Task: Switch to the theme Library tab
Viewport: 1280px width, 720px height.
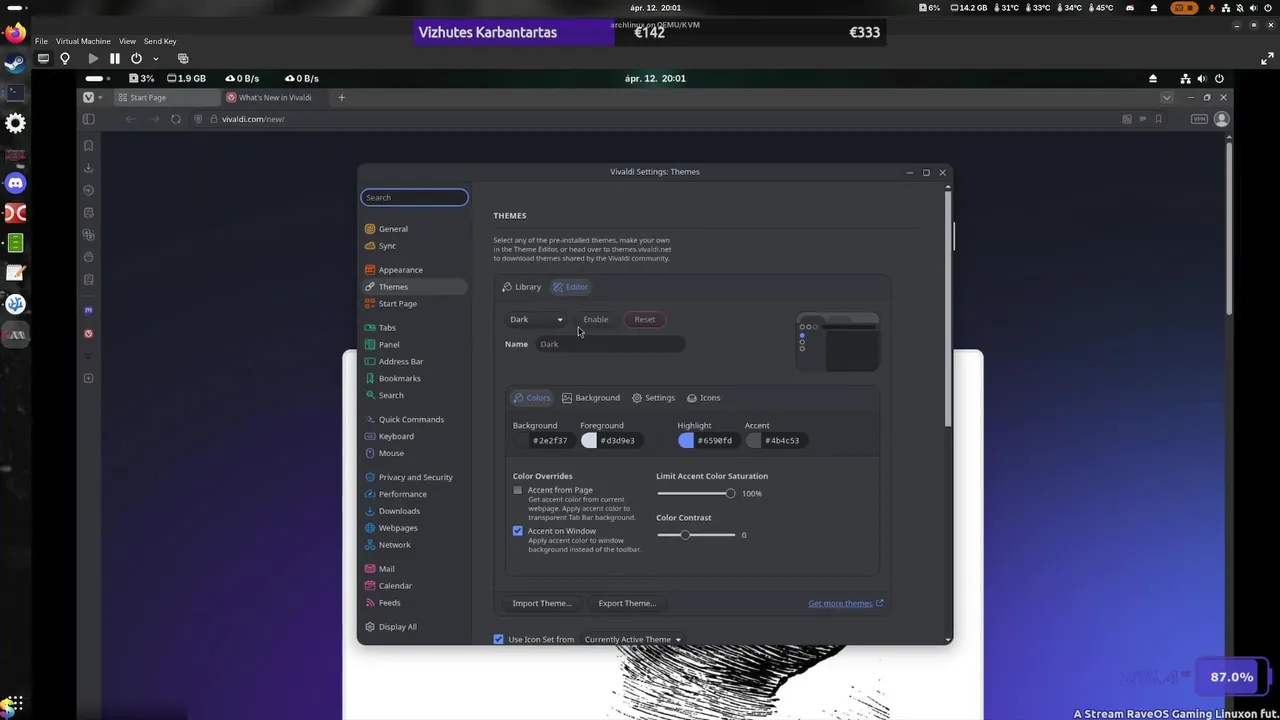Action: (x=522, y=287)
